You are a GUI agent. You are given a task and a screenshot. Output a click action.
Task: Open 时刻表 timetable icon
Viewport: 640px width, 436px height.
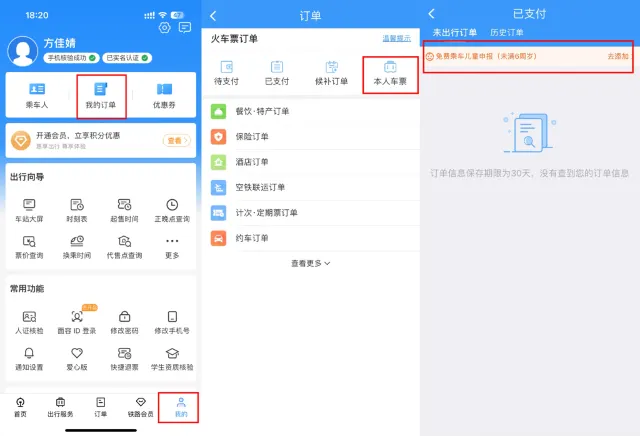(x=77, y=210)
